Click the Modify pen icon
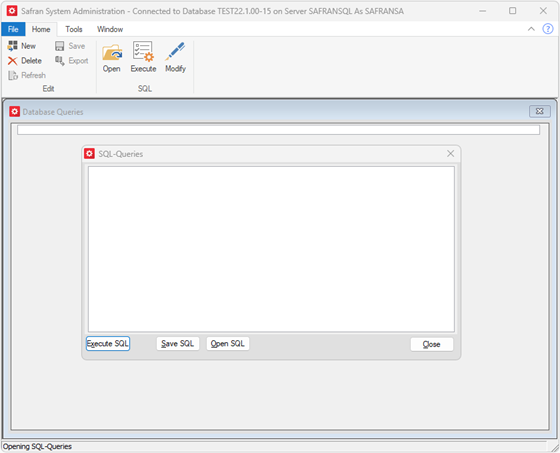Image resolution: width=560 pixels, height=453 pixels. click(175, 51)
